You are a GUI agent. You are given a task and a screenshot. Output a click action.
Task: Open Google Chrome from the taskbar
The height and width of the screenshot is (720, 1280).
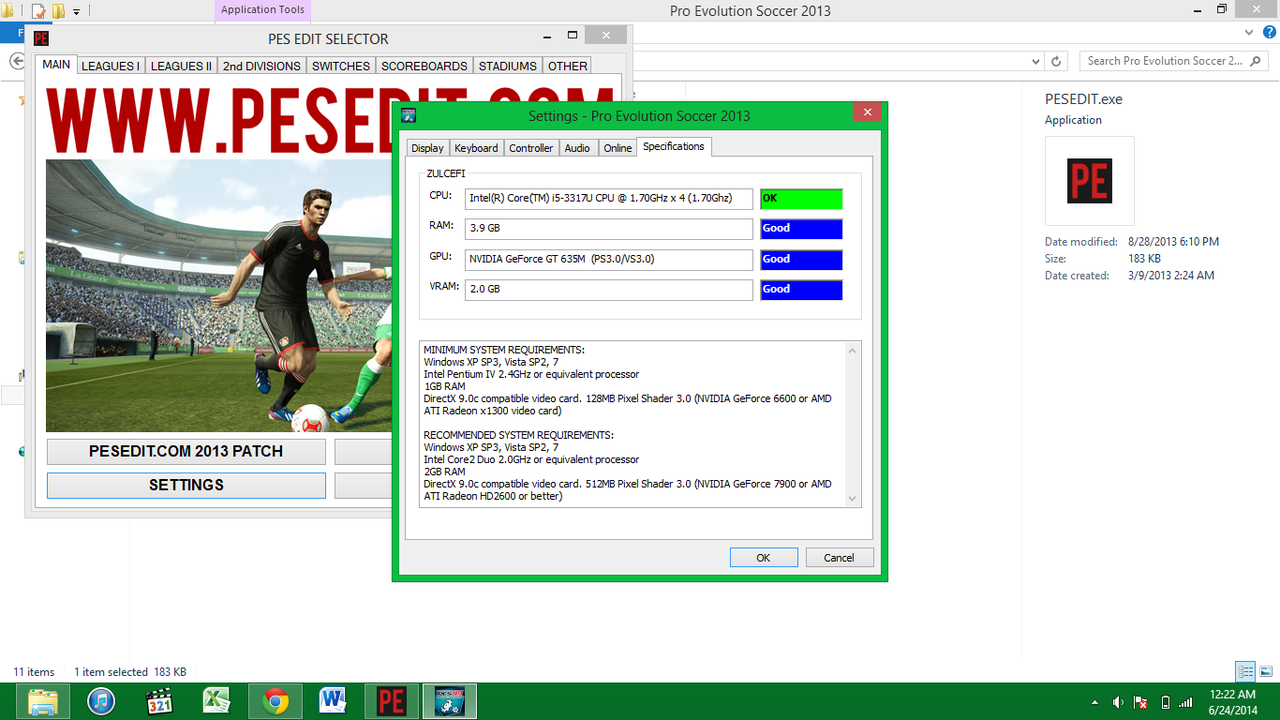[276, 701]
